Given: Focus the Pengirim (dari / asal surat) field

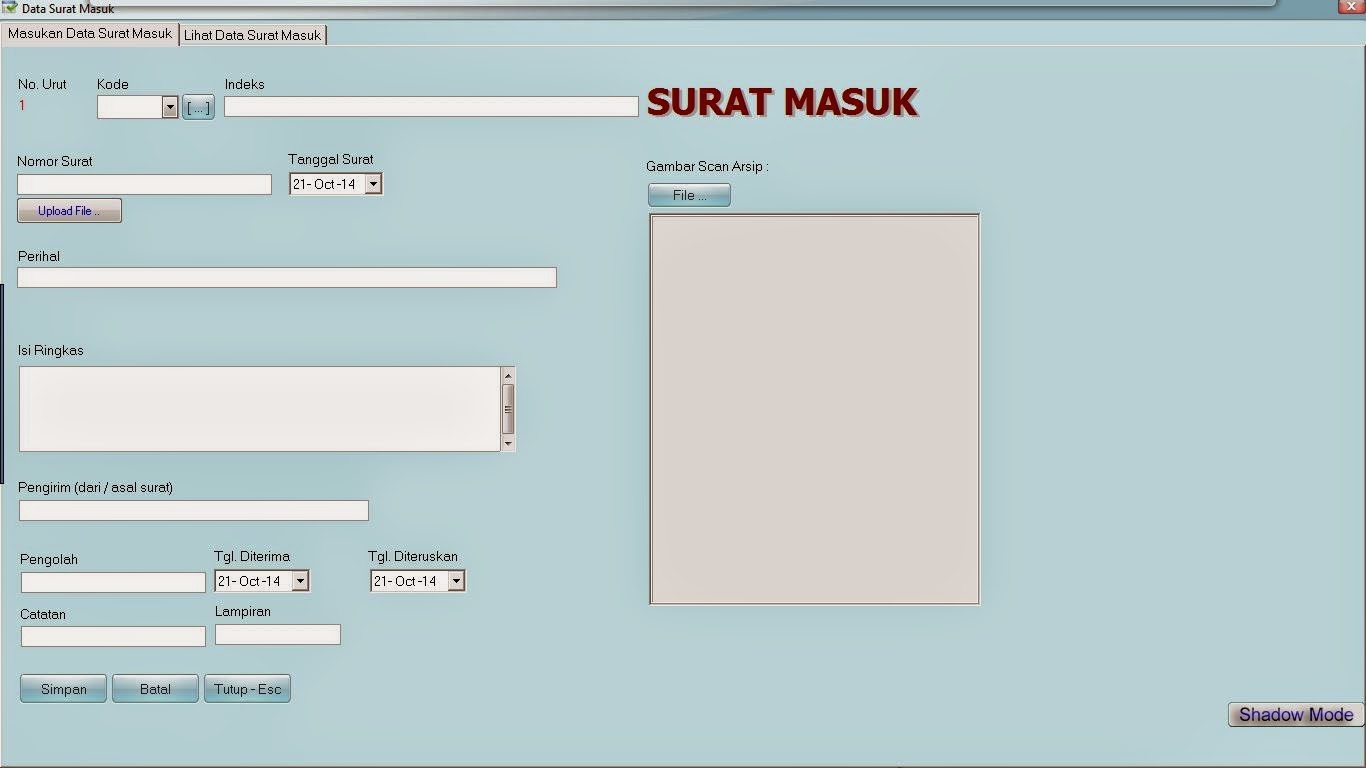Looking at the screenshot, I should (194, 511).
